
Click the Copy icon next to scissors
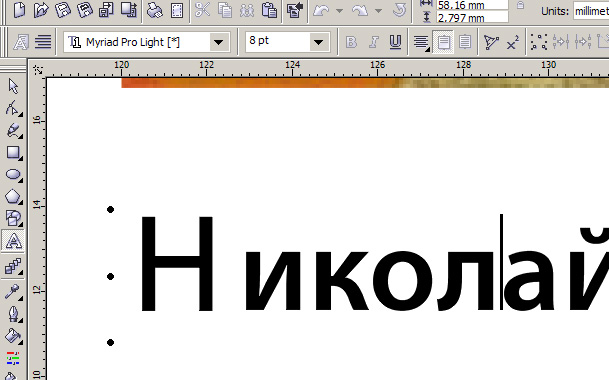click(x=225, y=10)
